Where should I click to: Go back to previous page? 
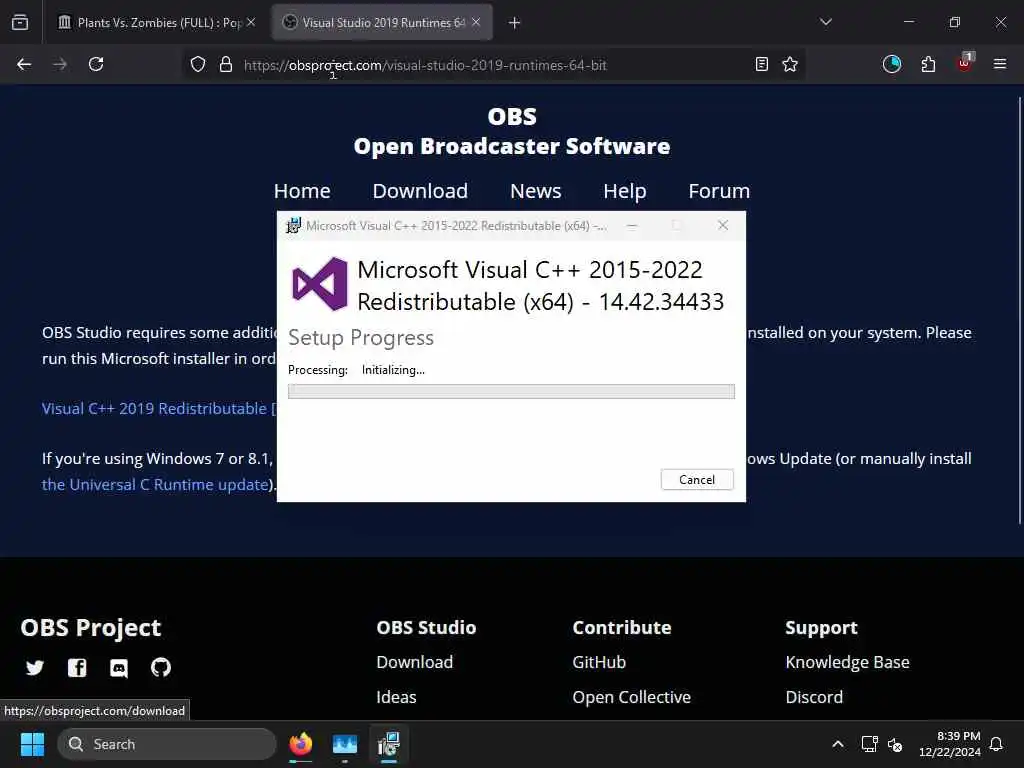click(x=24, y=64)
